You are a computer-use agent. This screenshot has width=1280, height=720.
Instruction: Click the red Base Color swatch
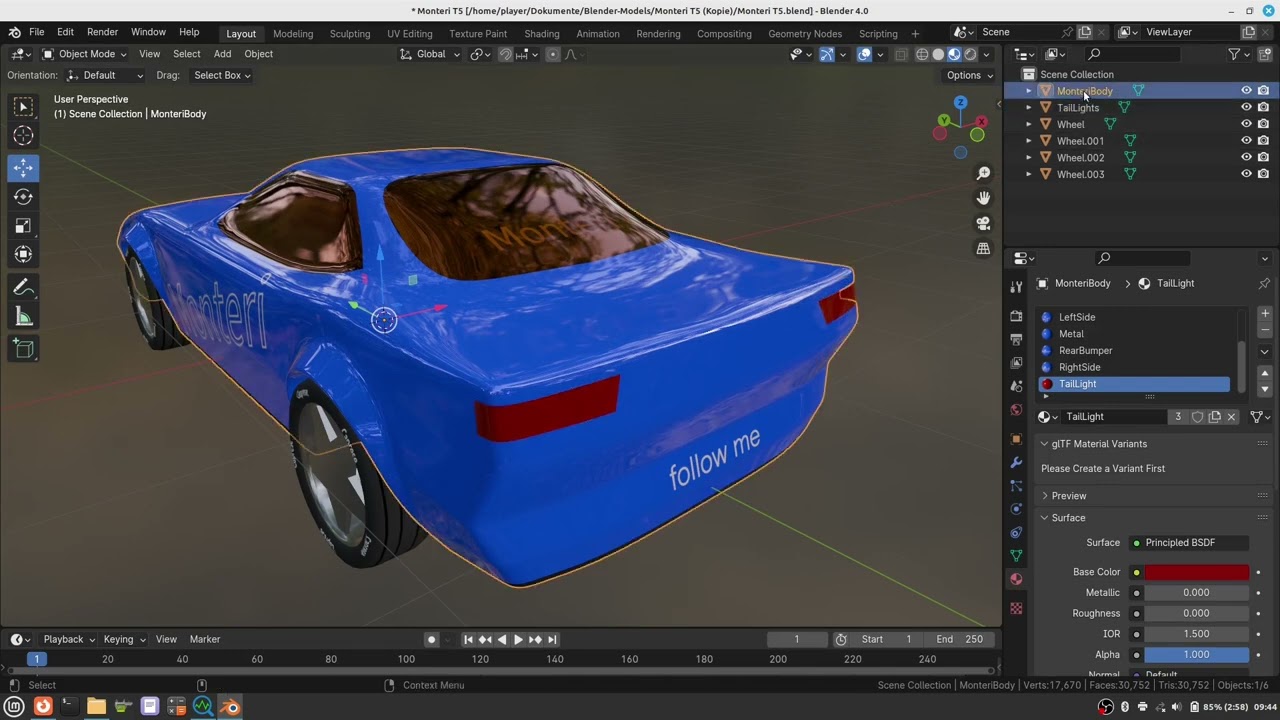coord(1197,572)
